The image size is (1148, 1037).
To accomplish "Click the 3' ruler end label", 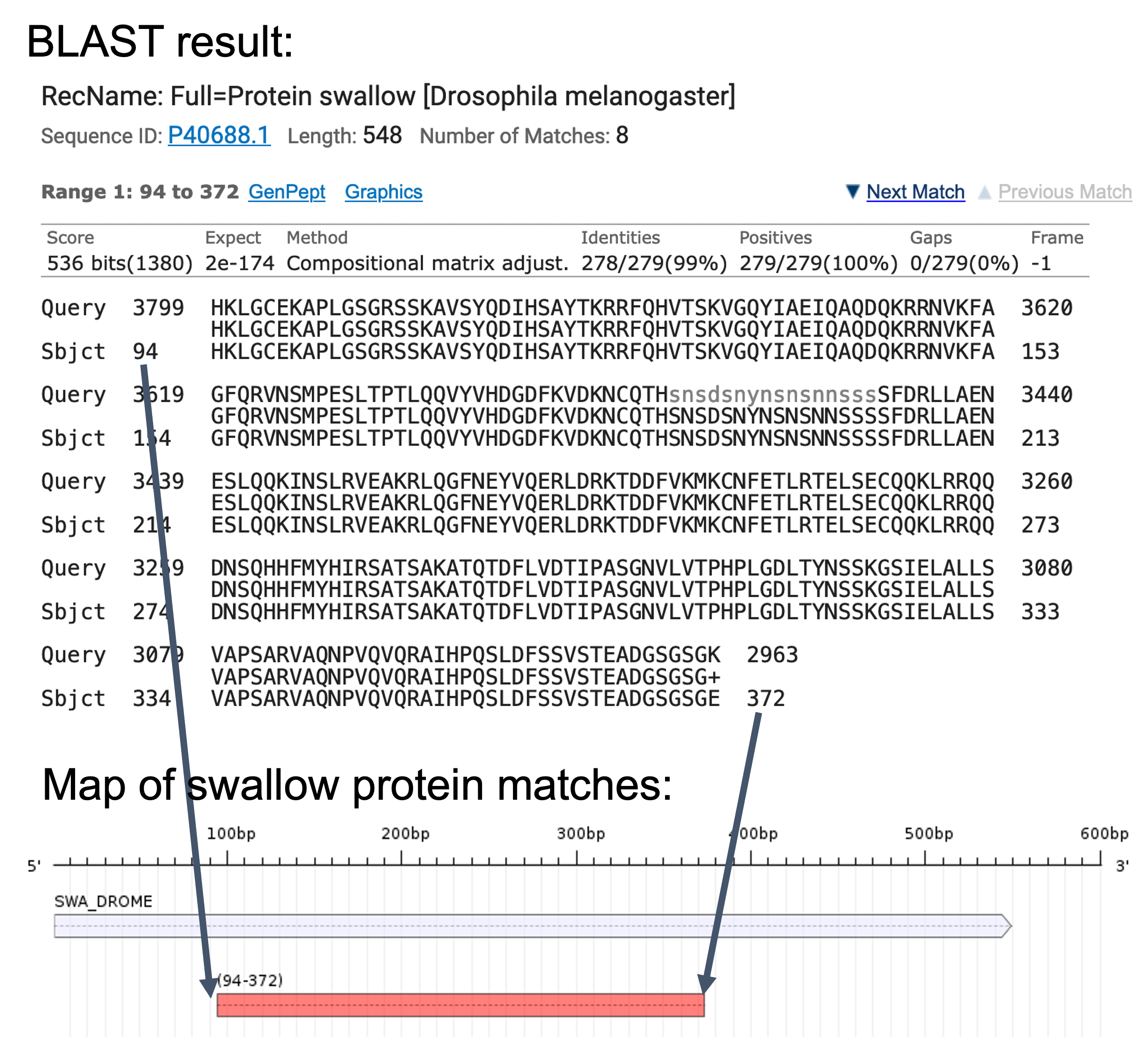I will 1122,866.
